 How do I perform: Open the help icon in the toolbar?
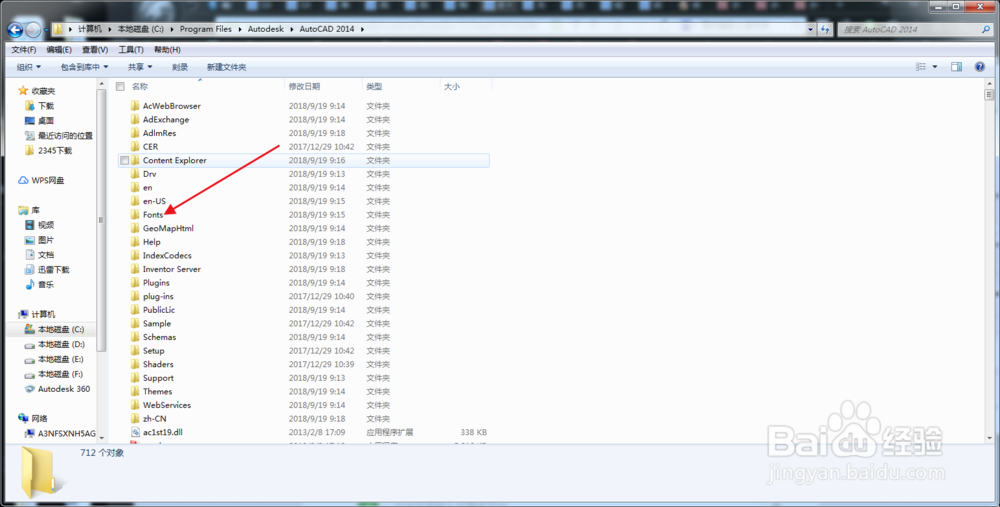(x=980, y=67)
